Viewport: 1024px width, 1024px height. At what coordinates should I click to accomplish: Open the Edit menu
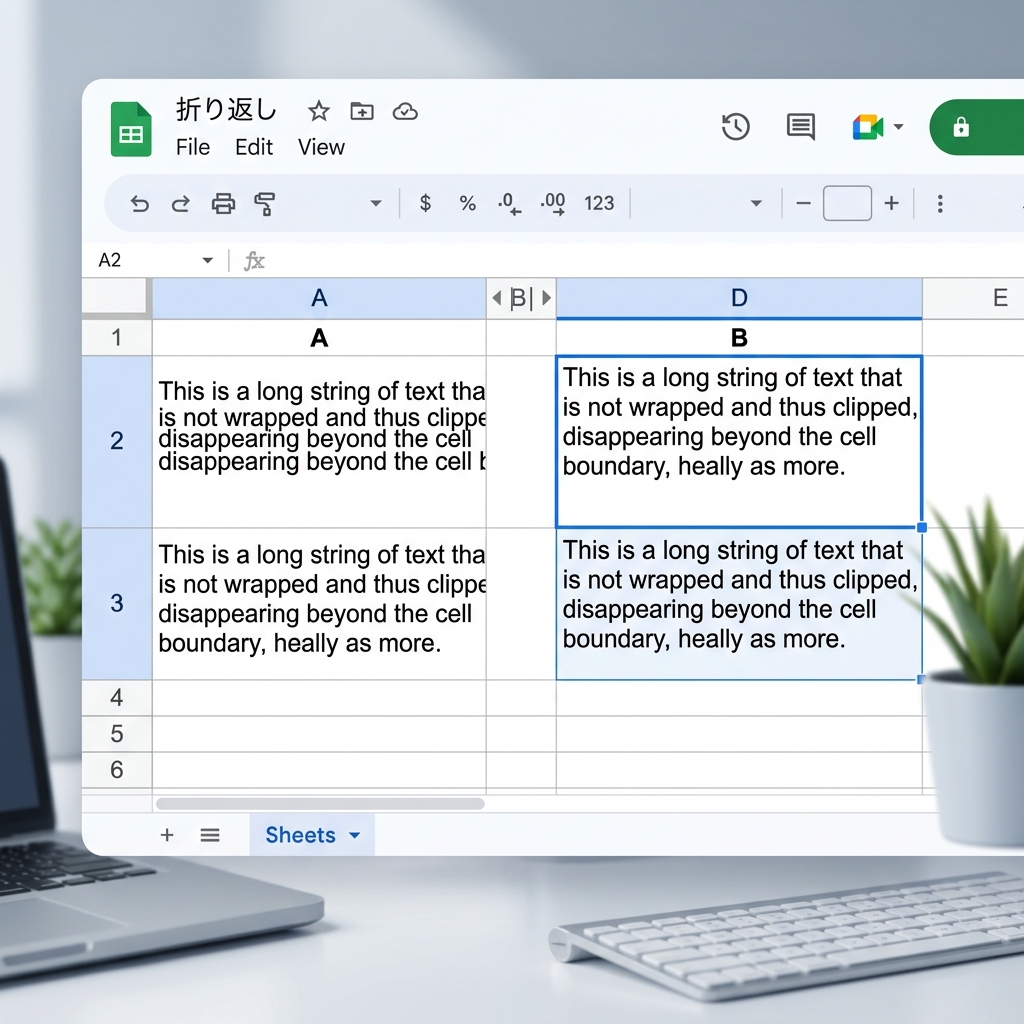(x=253, y=147)
